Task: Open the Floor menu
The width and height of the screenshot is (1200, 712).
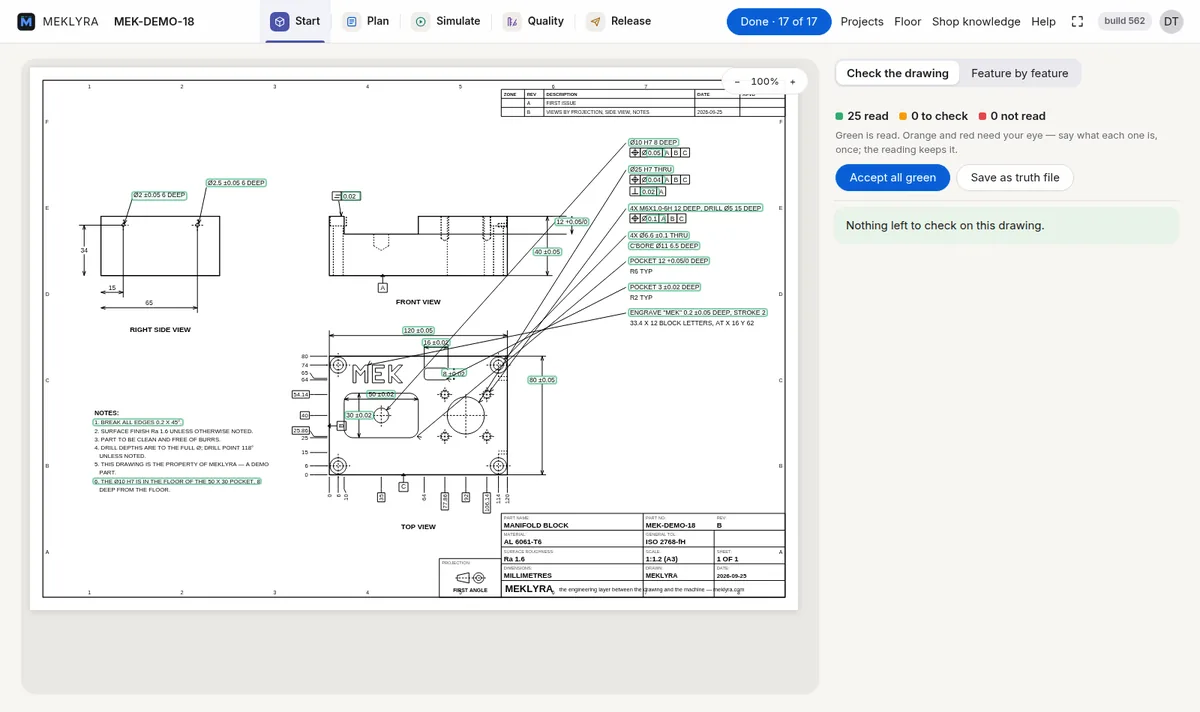Action: point(908,21)
